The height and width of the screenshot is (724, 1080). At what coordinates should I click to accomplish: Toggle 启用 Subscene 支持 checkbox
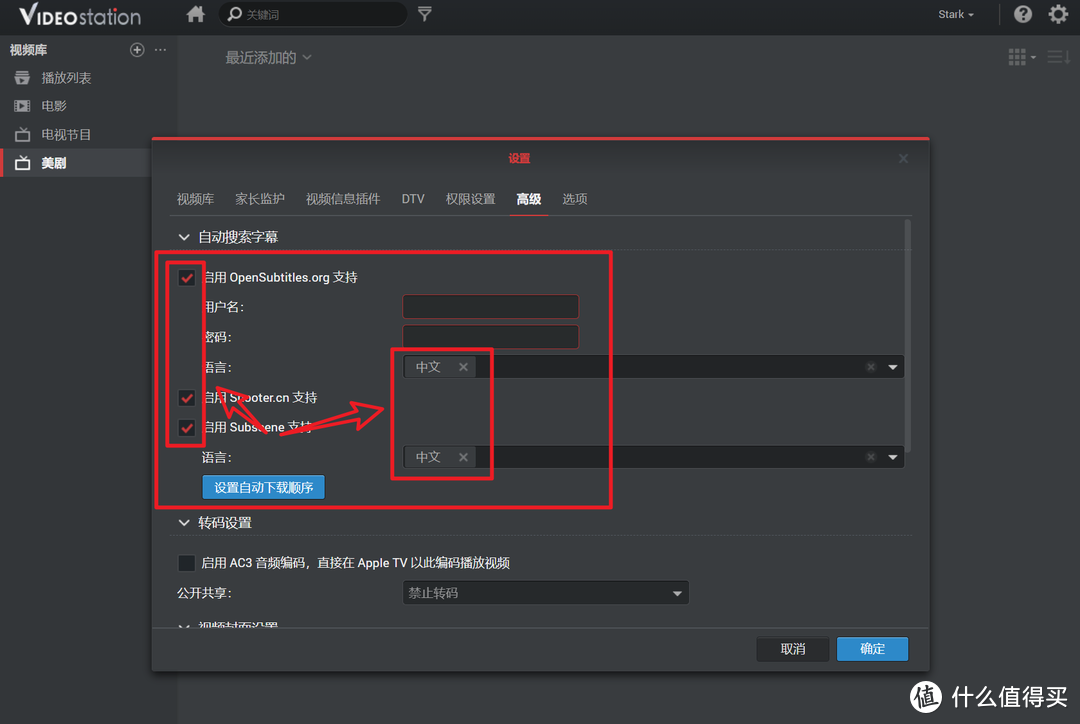click(187, 427)
